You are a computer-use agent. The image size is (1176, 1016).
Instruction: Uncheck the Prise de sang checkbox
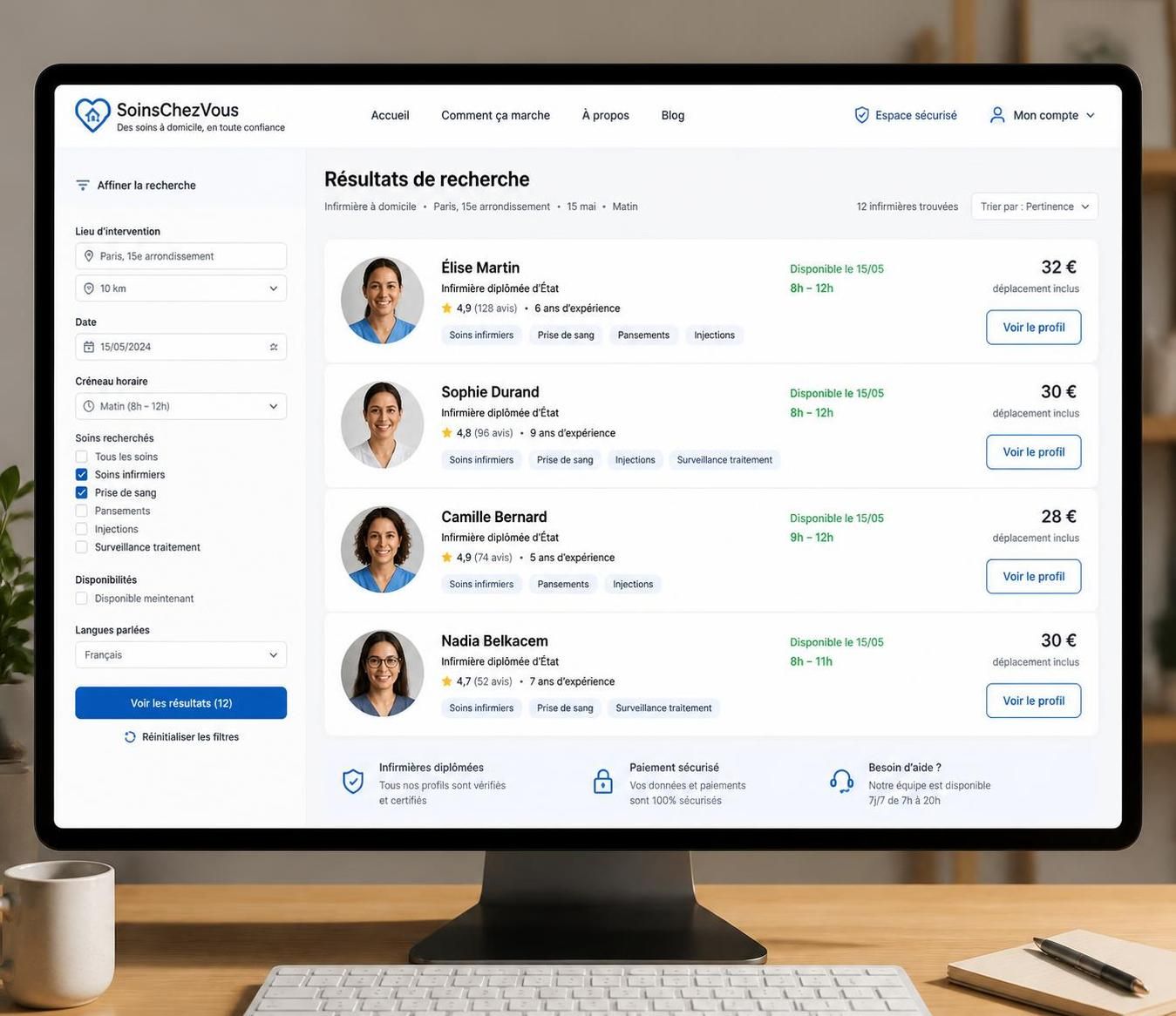[81, 493]
